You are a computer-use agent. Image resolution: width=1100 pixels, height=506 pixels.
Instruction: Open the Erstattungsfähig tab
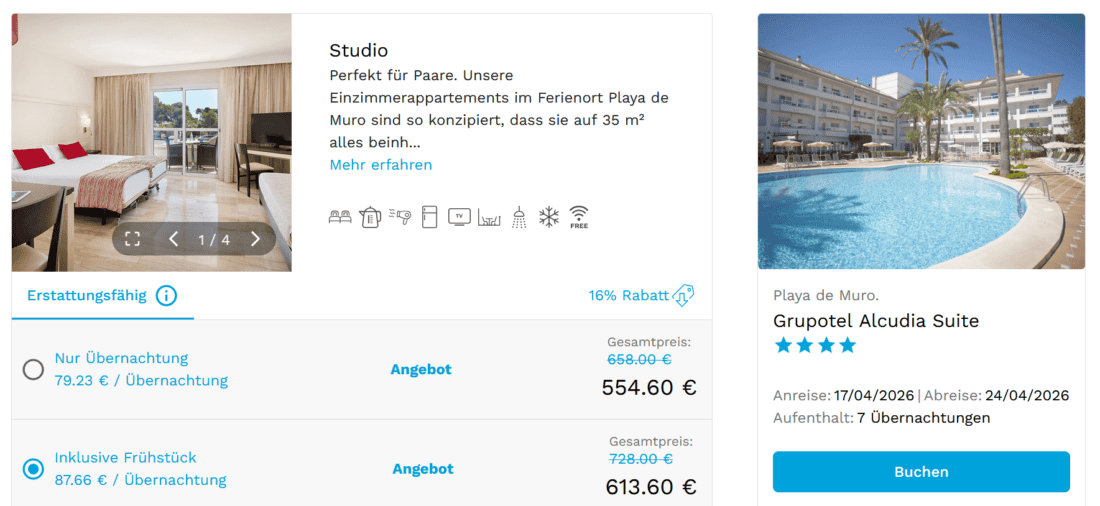87,296
